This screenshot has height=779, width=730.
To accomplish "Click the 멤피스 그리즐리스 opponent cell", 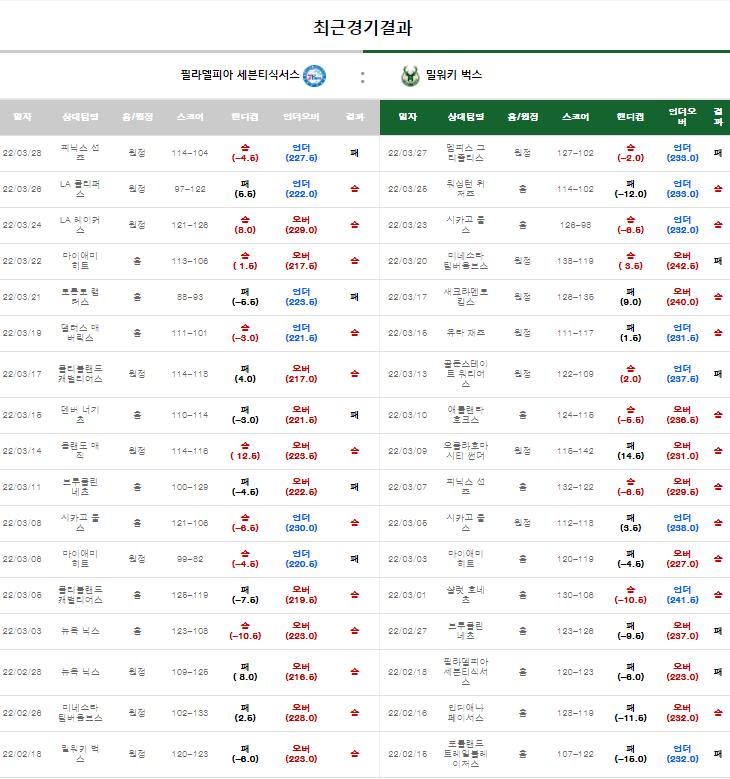I will click(466, 153).
